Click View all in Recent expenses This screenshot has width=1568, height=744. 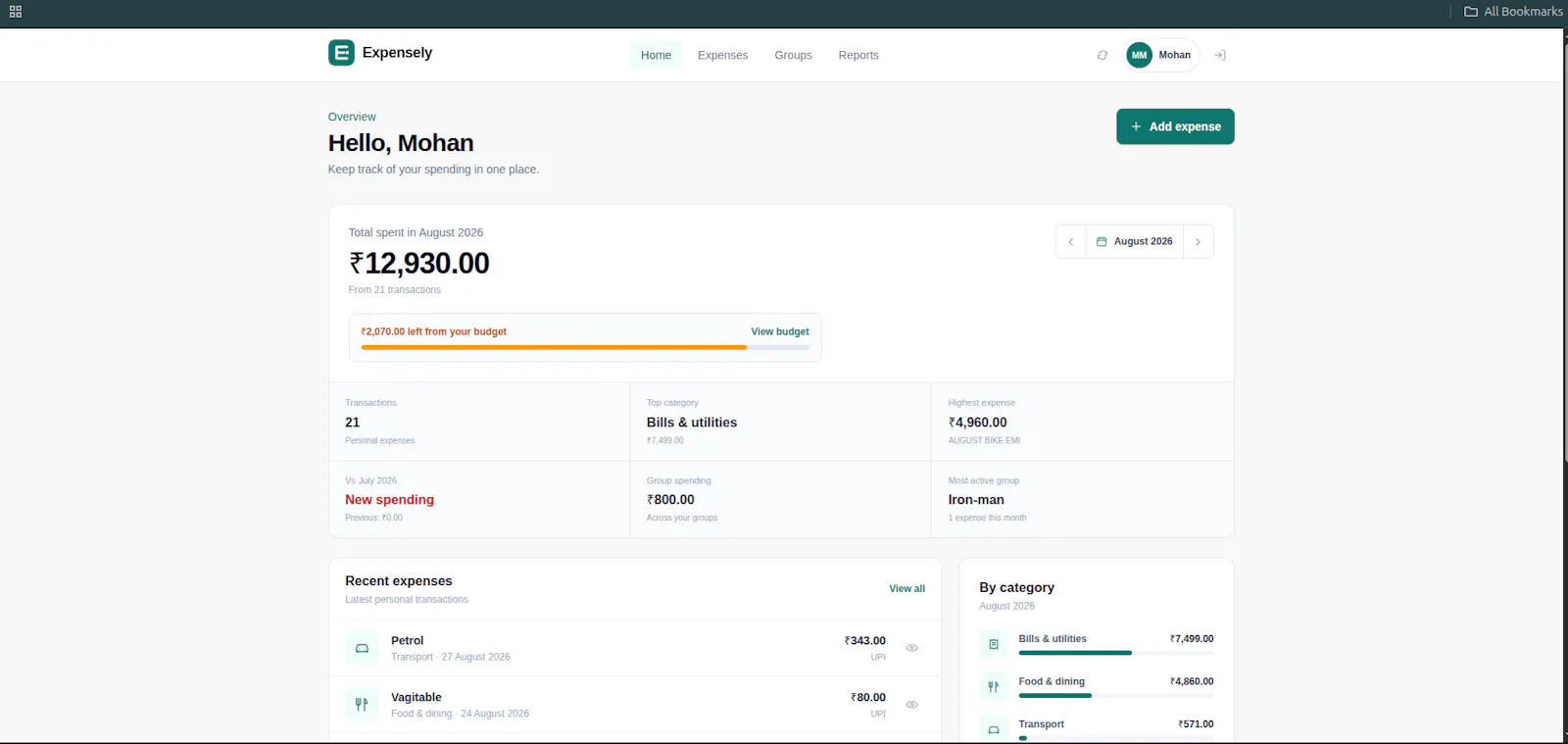[x=906, y=589]
